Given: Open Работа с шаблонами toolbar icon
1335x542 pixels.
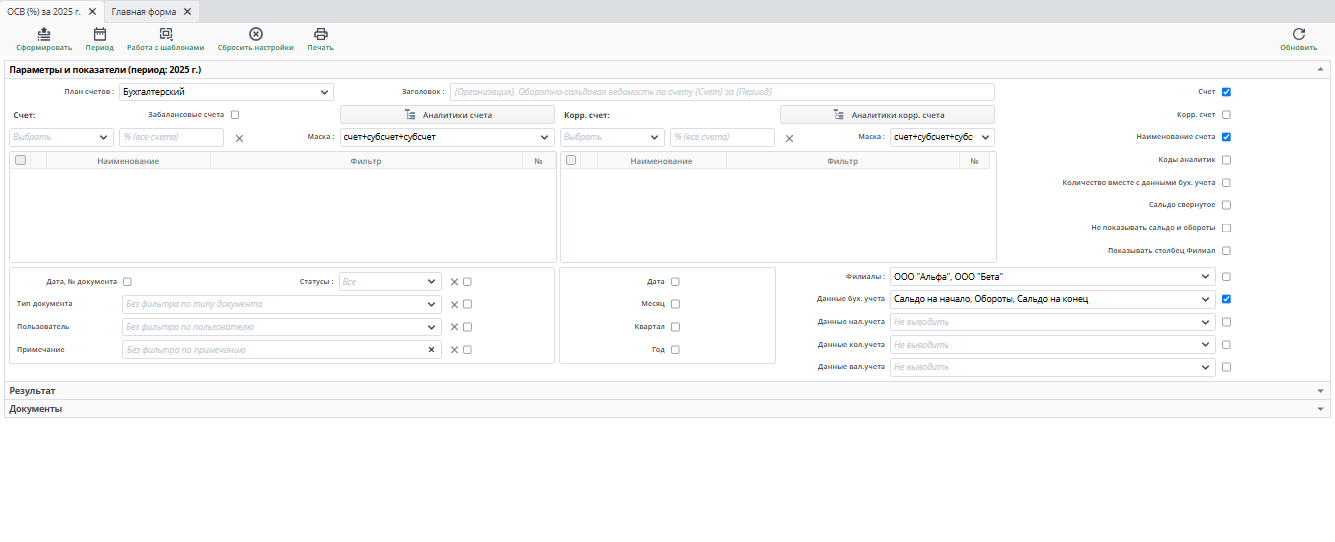Looking at the screenshot, I should click(x=166, y=35).
